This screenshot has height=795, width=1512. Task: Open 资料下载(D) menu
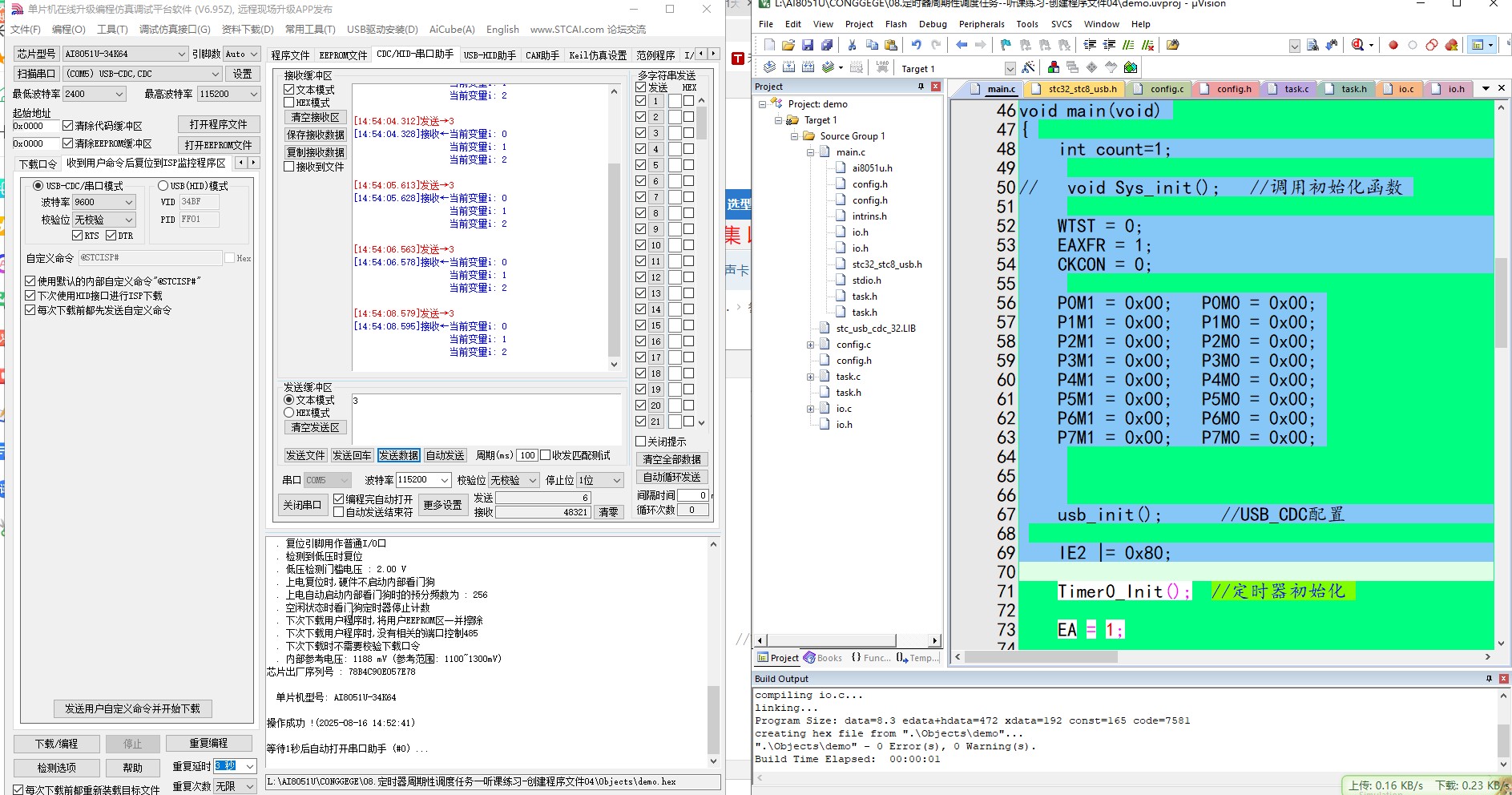[x=248, y=29]
